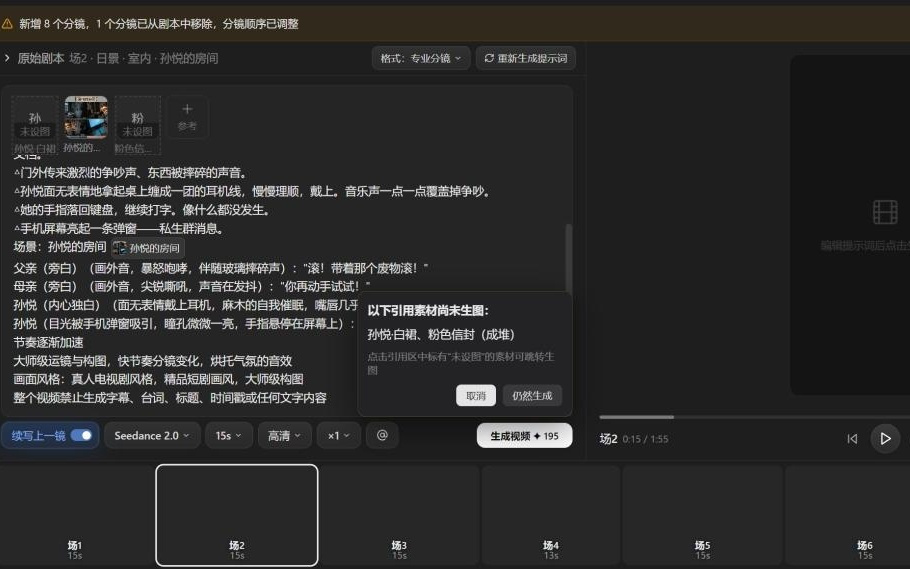Click 生成视频 195 button

pos(525,435)
